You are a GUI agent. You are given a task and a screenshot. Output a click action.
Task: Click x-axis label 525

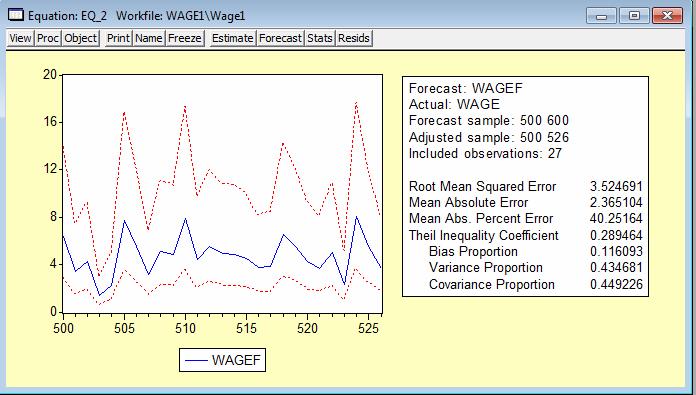click(368, 329)
